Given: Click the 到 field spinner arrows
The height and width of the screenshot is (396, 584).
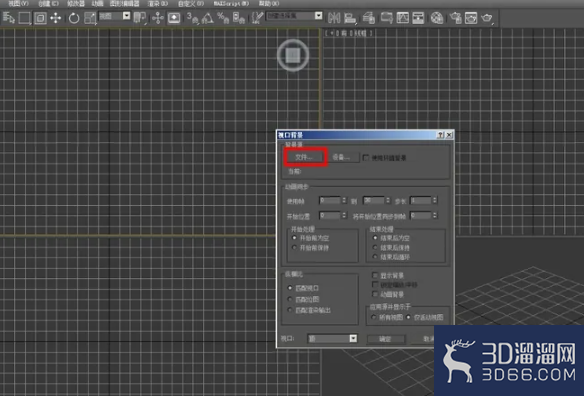Looking at the screenshot, I should click(x=388, y=200).
